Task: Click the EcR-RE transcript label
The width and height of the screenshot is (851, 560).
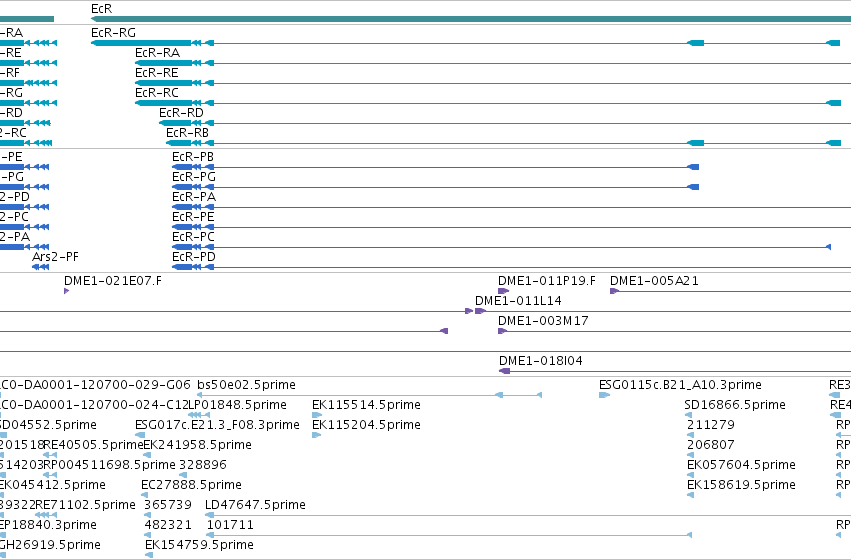Action: click(x=156, y=73)
